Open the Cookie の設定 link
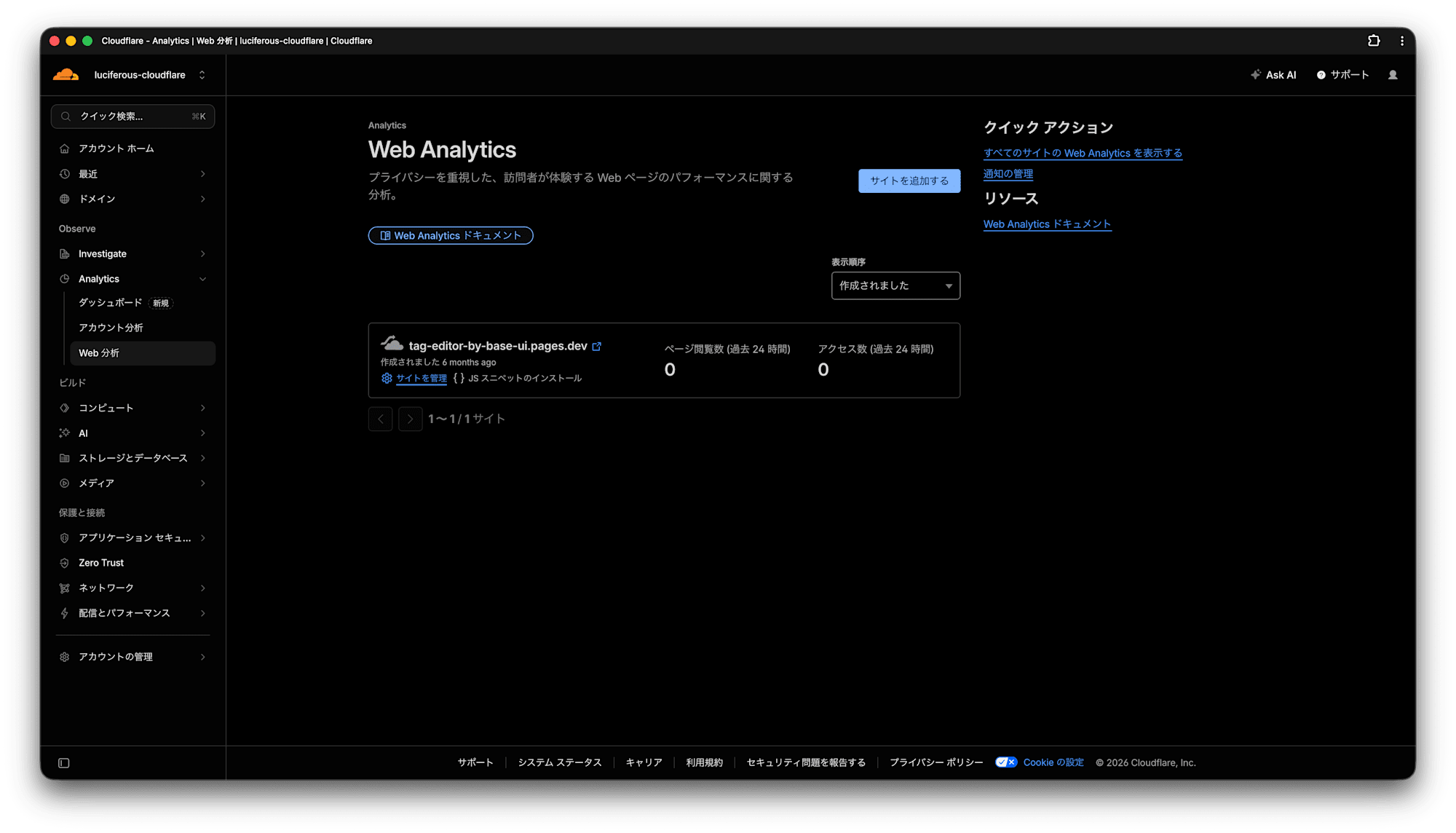 tap(1053, 762)
